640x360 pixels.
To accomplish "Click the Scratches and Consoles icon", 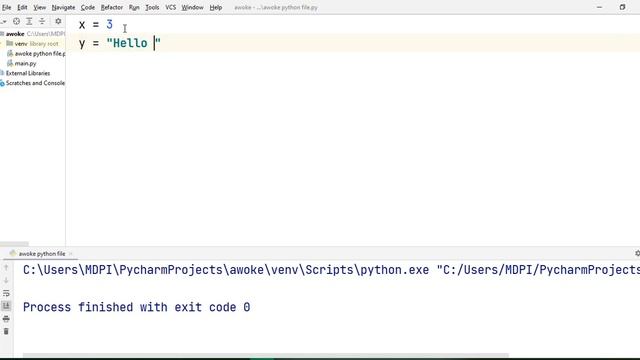I will [x=2, y=83].
